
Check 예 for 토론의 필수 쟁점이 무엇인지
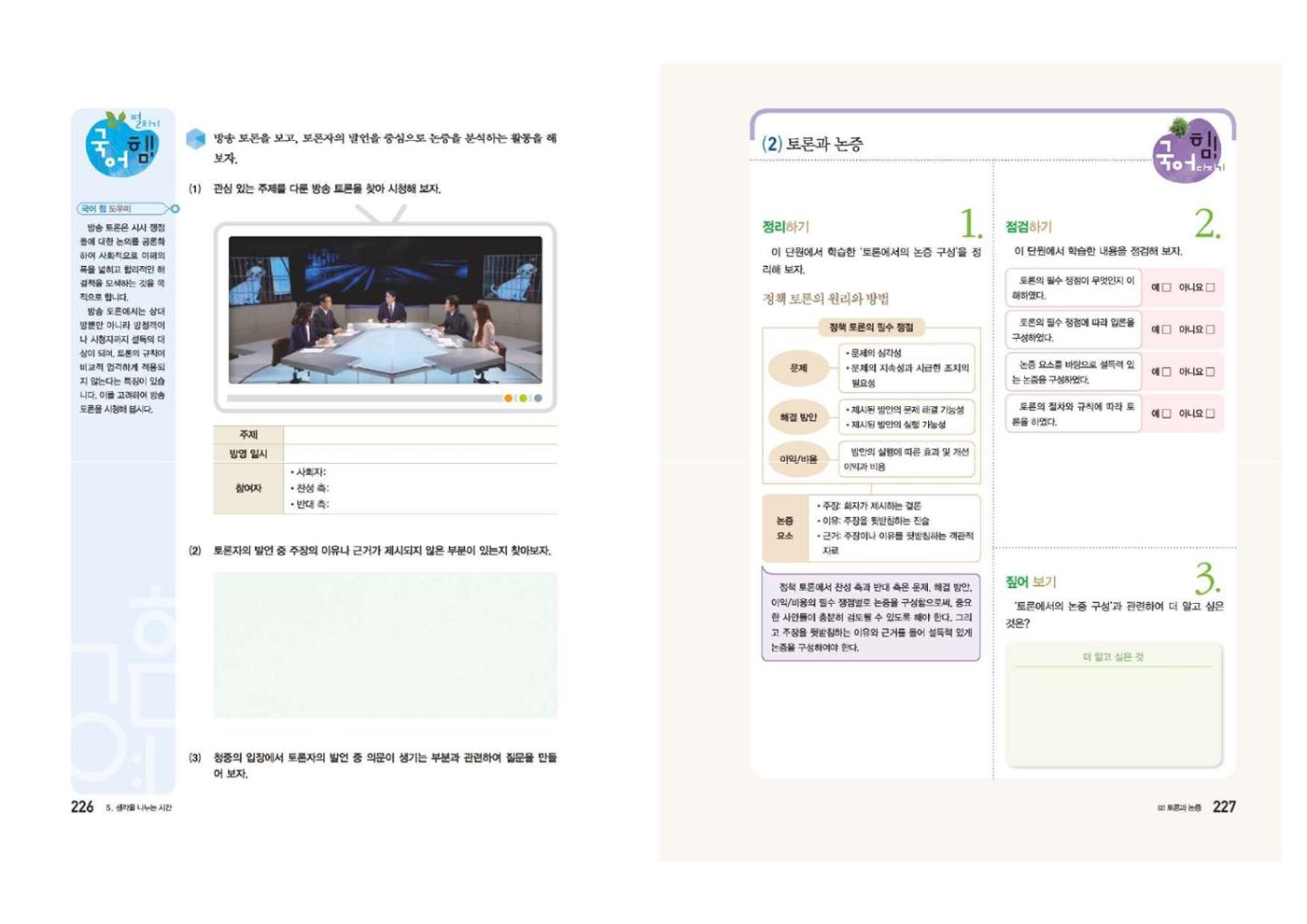coord(1166,287)
